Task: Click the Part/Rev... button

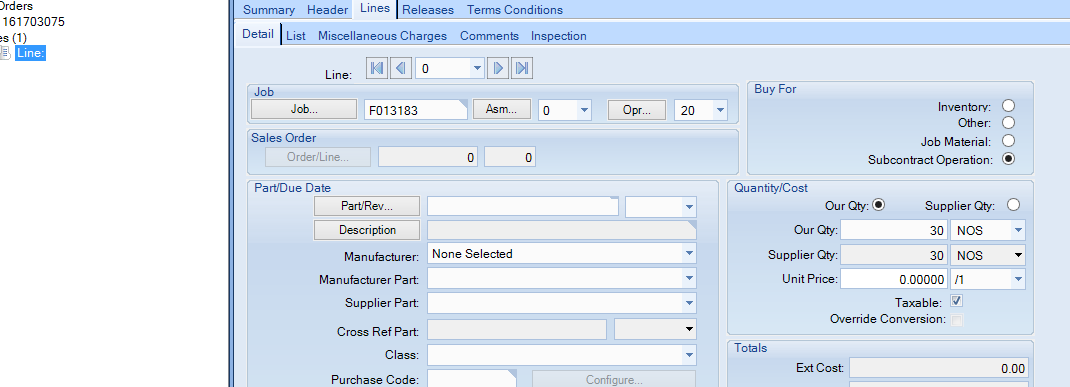Action: pyautogui.click(x=367, y=205)
